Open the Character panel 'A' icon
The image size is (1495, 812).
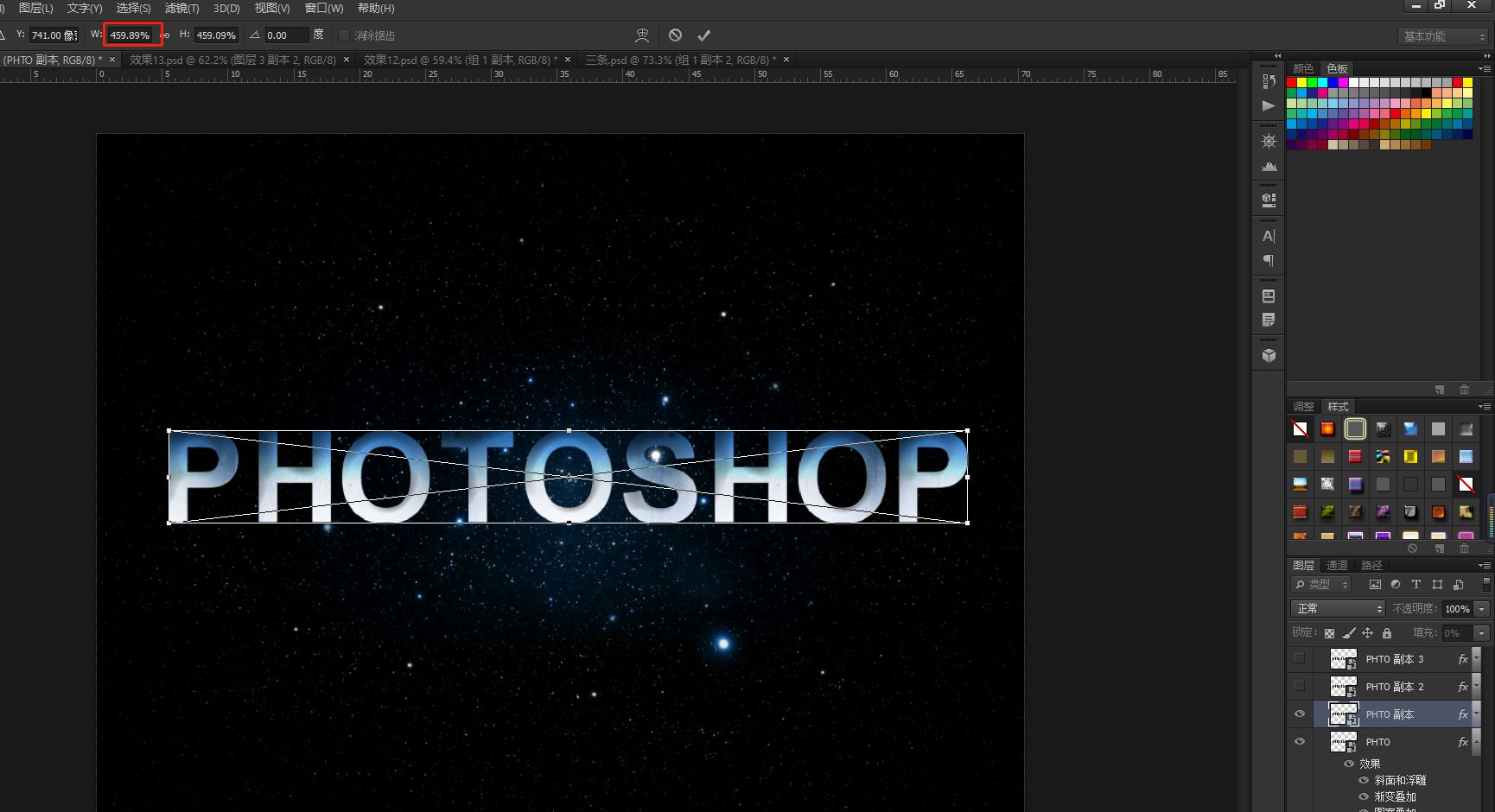tap(1269, 236)
